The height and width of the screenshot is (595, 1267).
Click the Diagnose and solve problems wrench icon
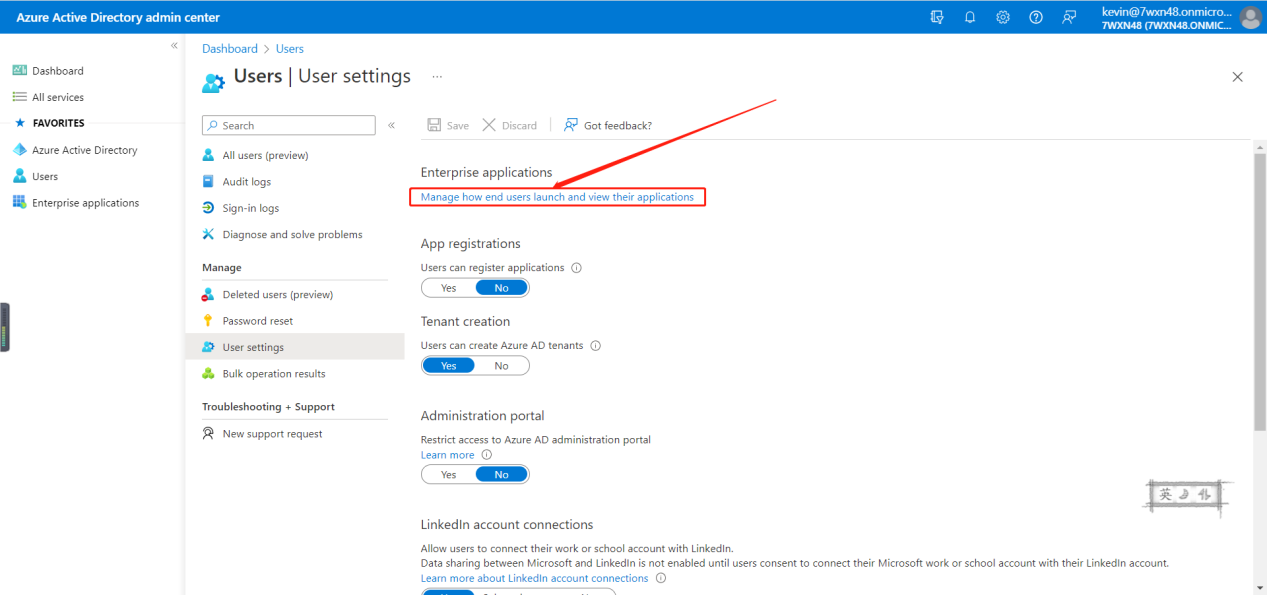208,234
